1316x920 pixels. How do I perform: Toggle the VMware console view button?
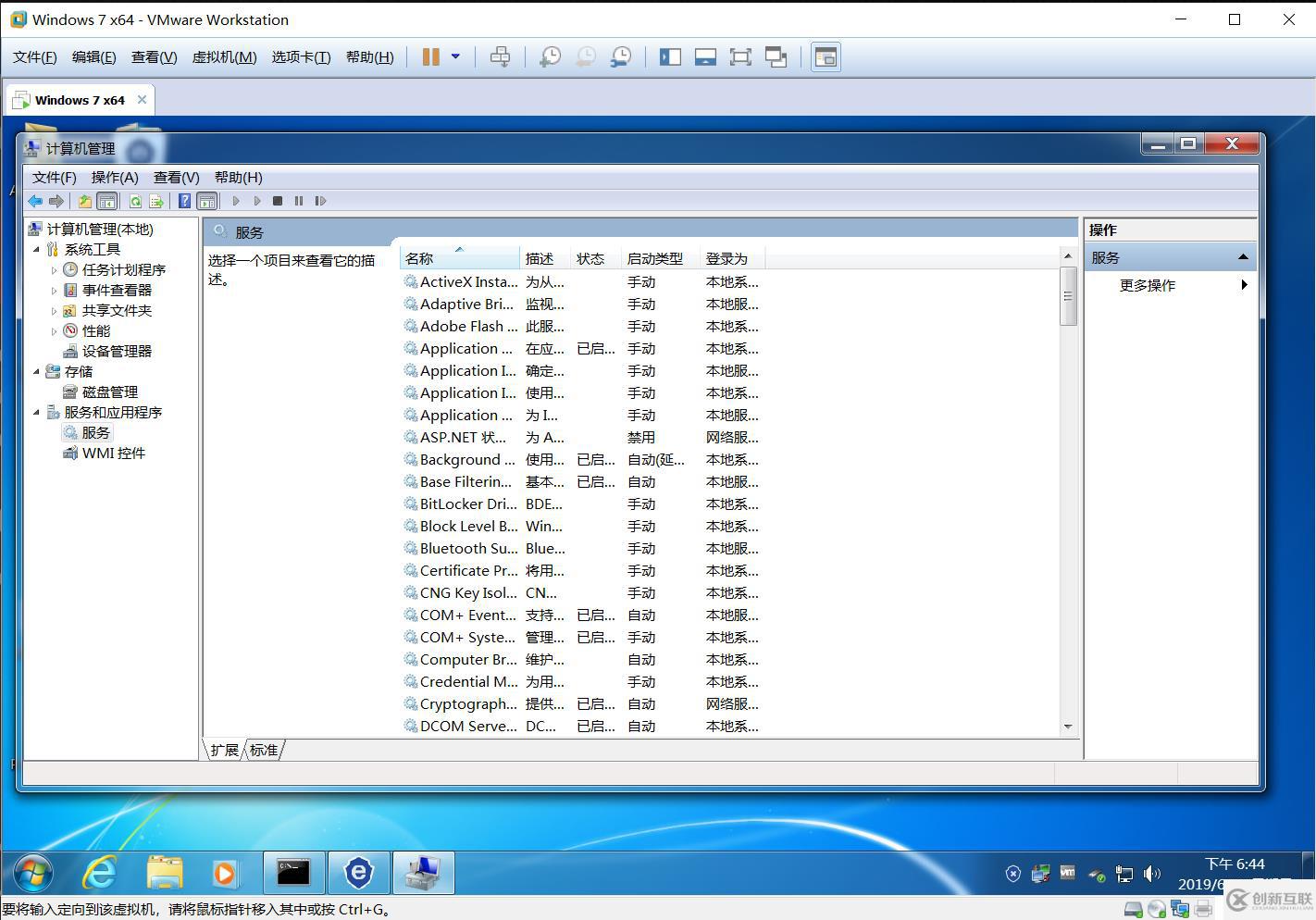[826, 57]
